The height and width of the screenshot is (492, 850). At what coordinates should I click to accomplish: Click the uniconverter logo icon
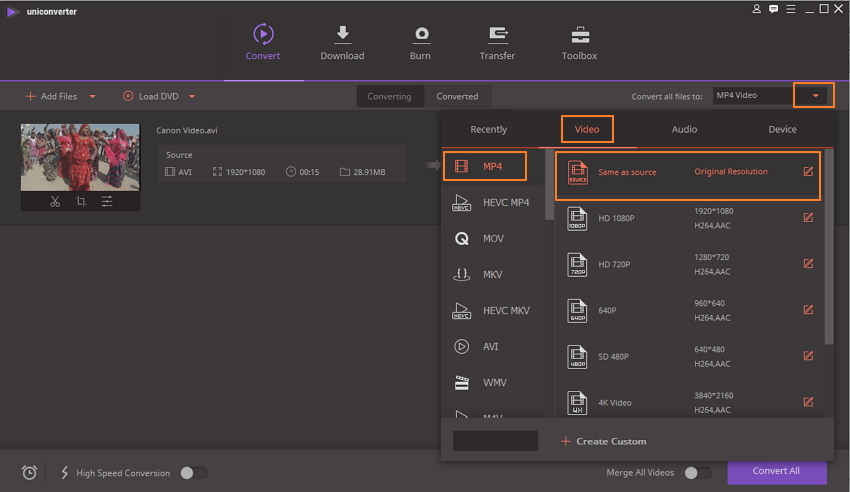coord(12,11)
